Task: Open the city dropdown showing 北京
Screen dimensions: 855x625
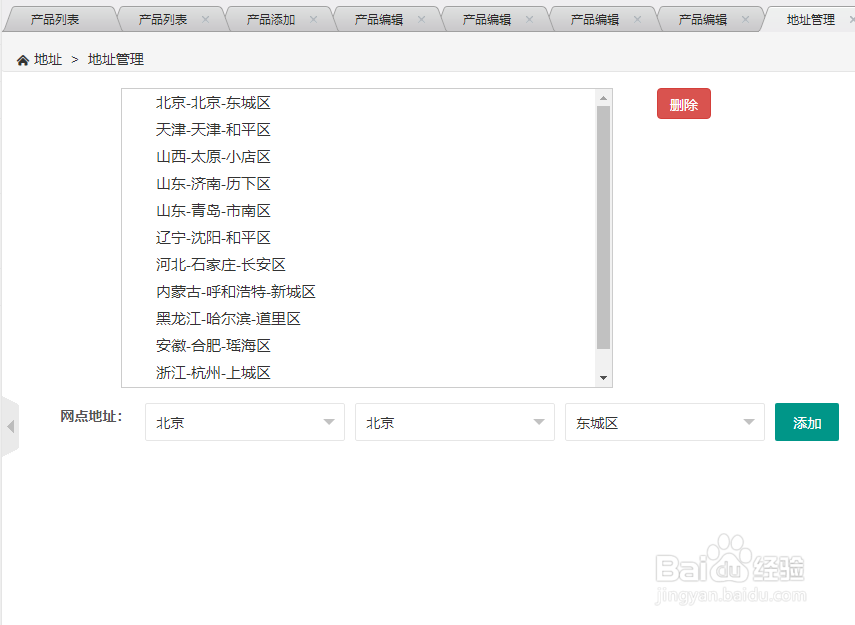Action: point(454,422)
